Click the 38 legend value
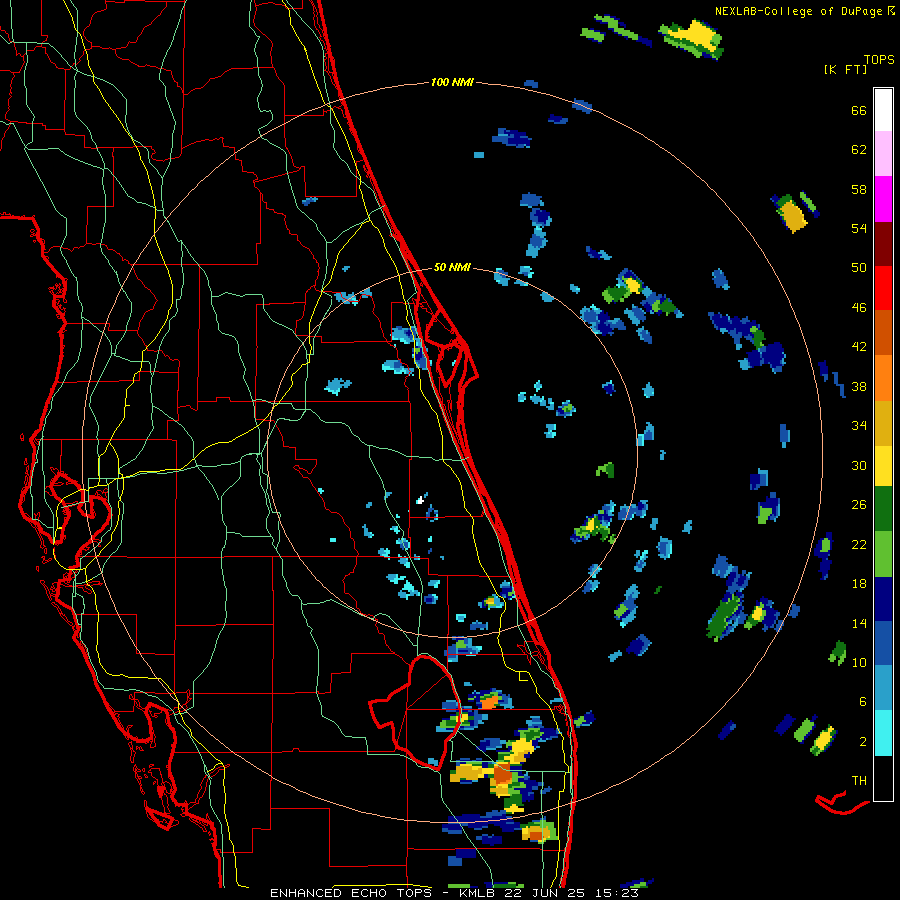Viewport: 900px width, 900px height. 859,387
